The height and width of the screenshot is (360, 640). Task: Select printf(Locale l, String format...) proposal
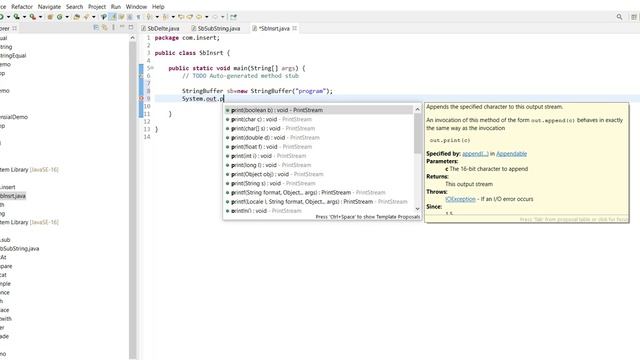click(x=319, y=202)
